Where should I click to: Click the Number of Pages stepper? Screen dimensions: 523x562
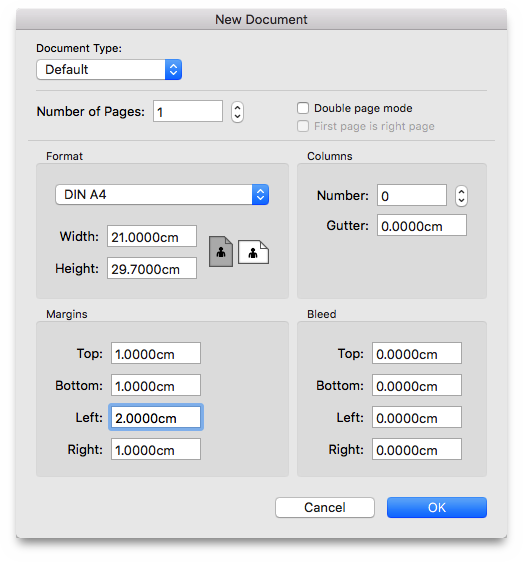[x=237, y=112]
